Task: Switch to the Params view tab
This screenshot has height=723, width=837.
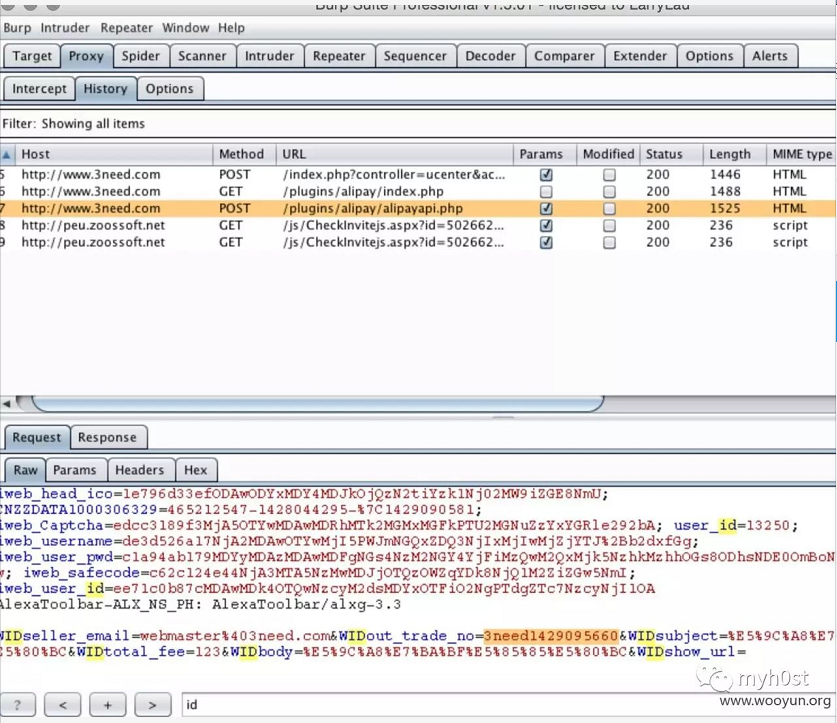Action: 75,470
